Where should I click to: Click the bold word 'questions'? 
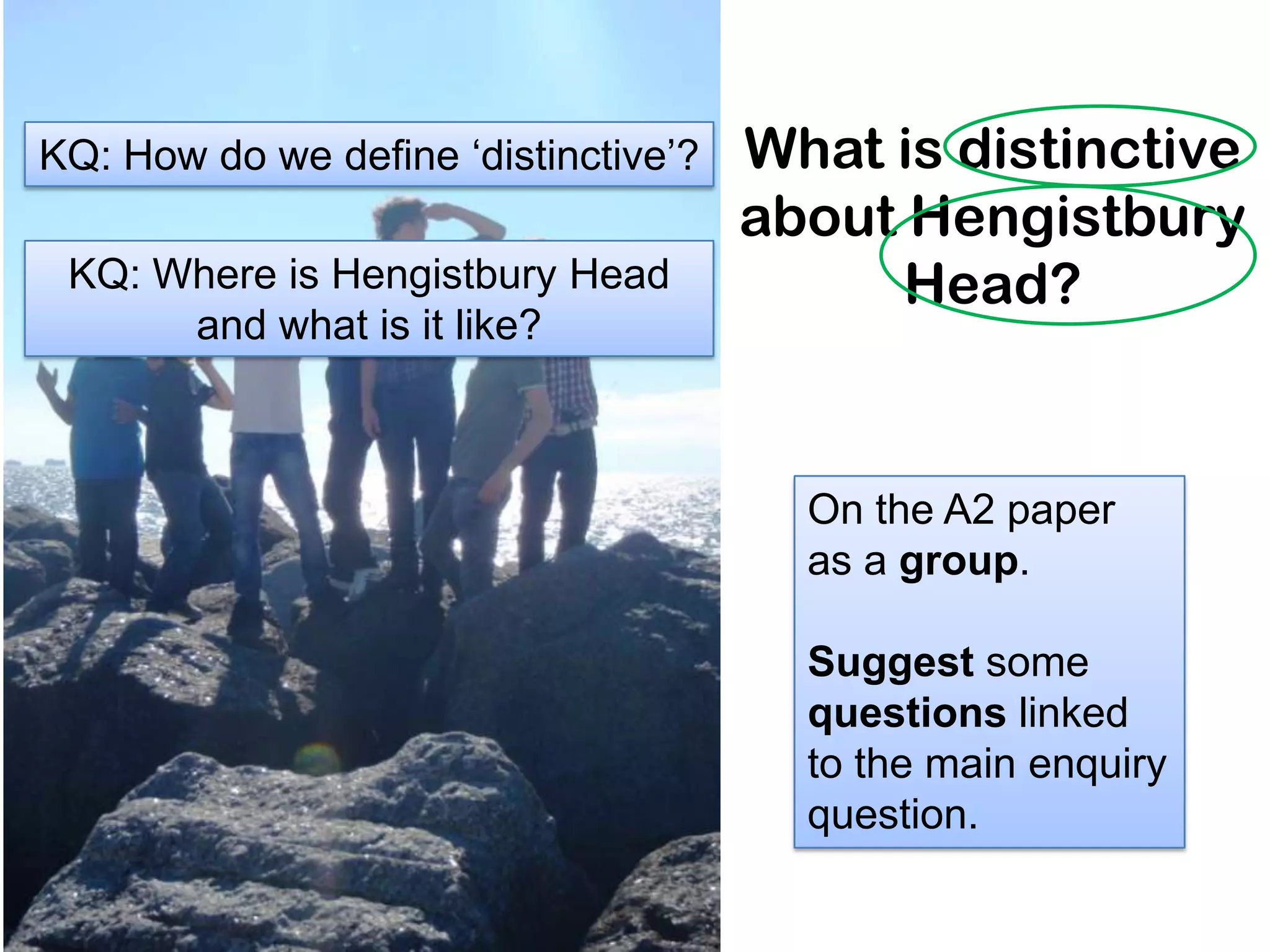pyautogui.click(x=907, y=713)
